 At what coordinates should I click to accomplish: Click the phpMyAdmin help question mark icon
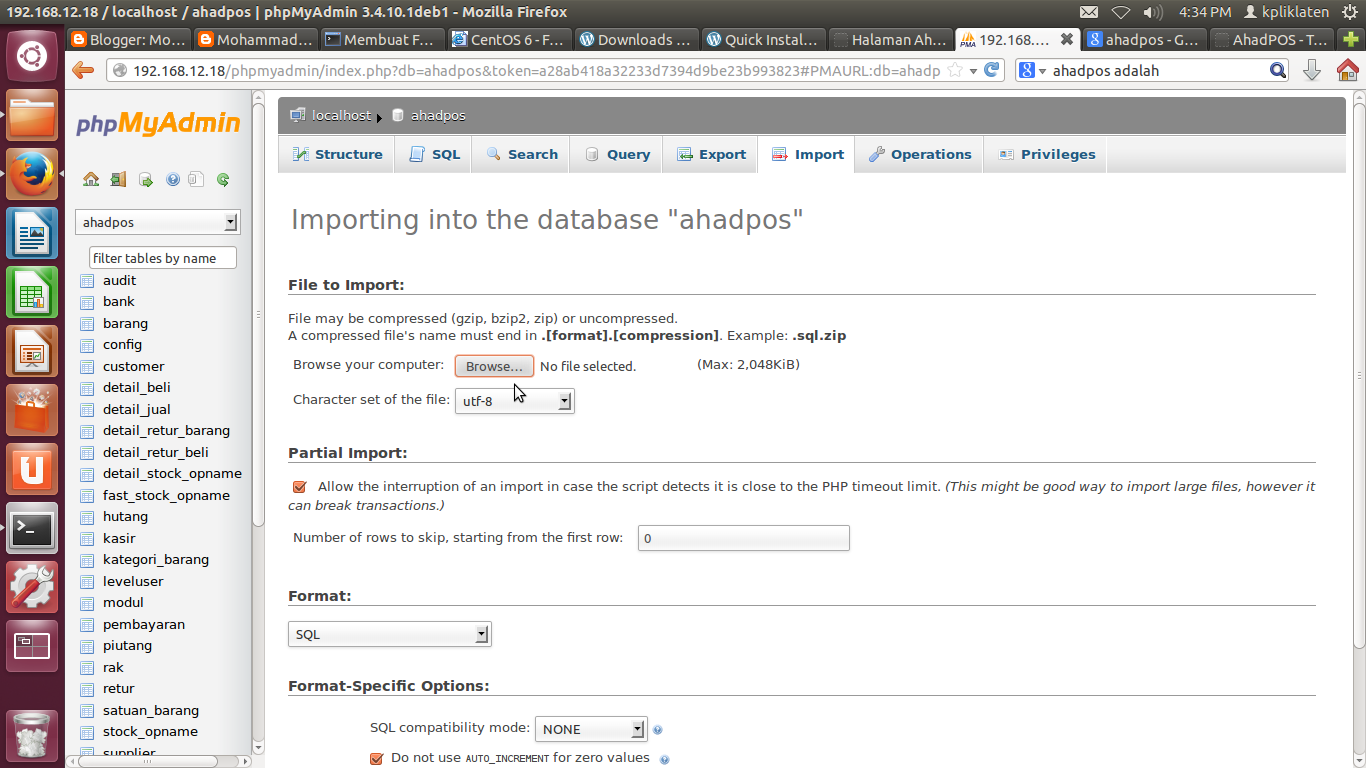173,178
